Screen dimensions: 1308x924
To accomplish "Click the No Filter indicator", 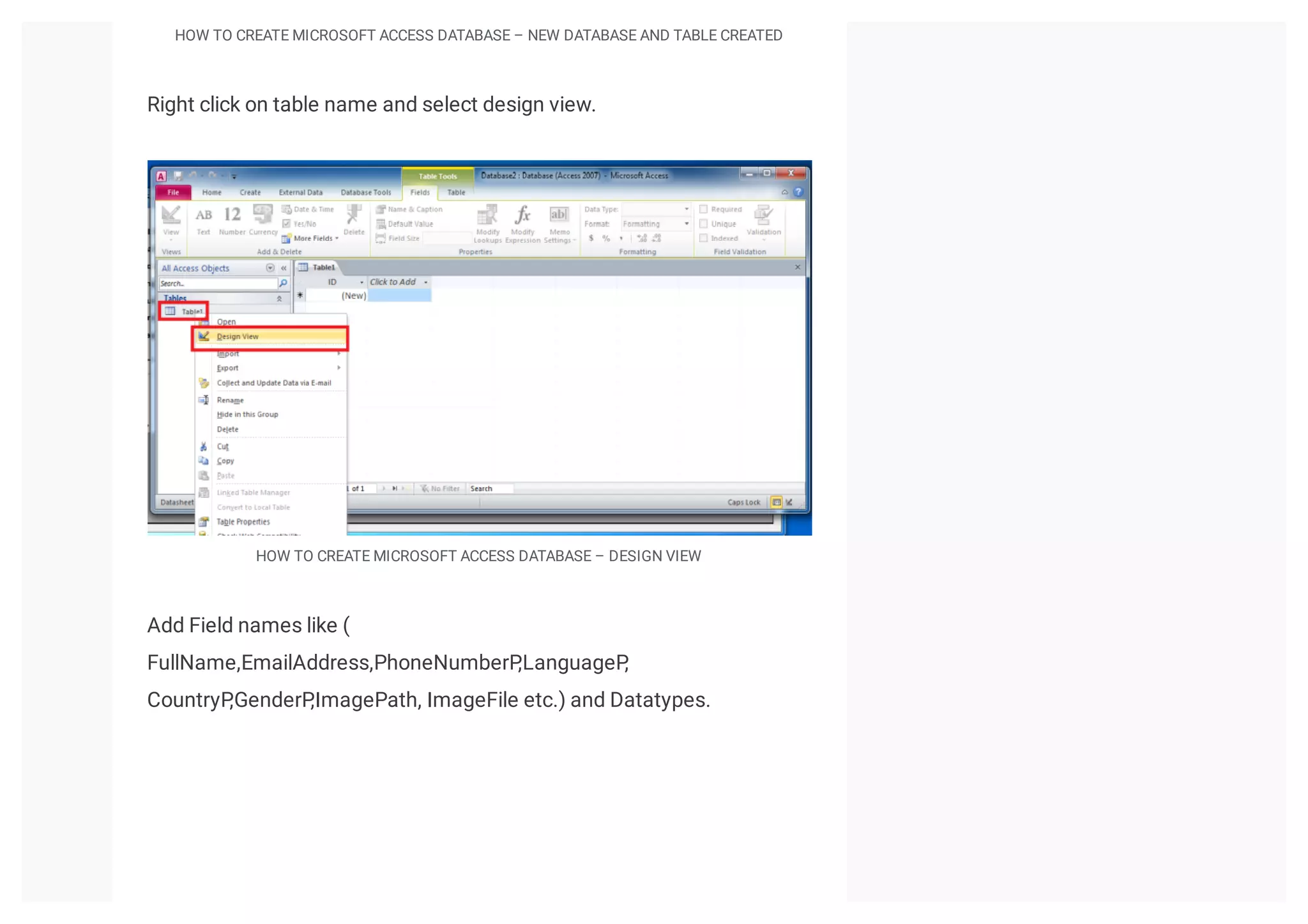I will (441, 489).
